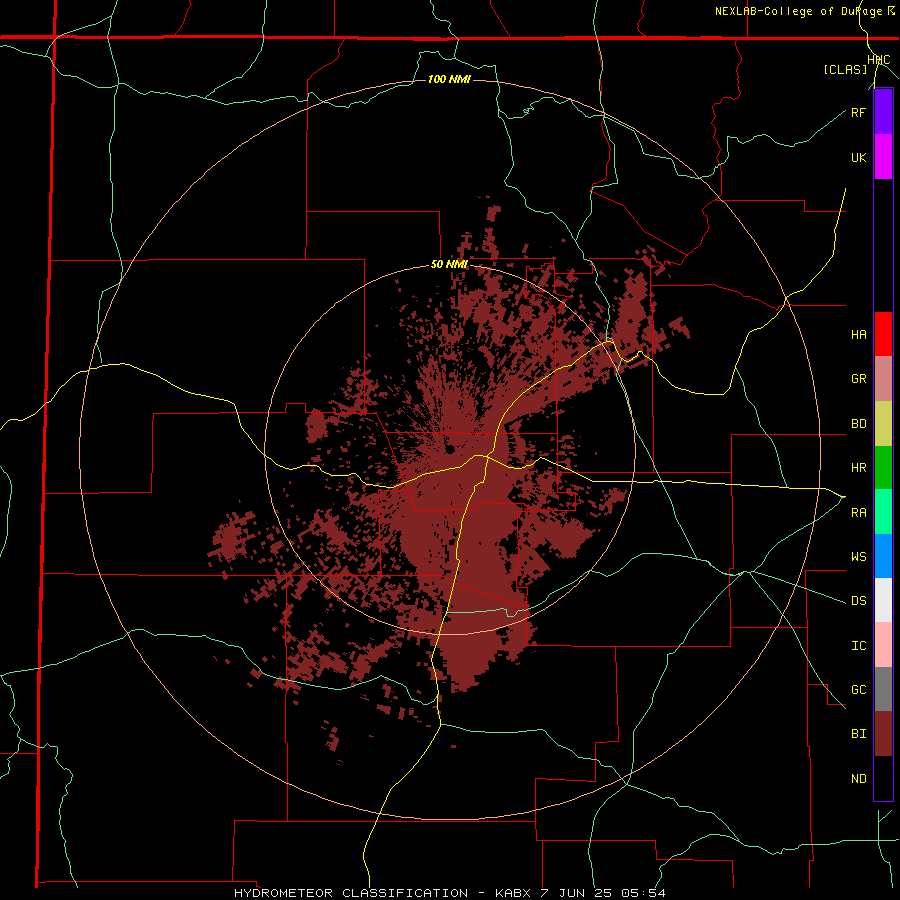This screenshot has height=900, width=900.
Task: Select the green HR color swatch
Action: coord(883,468)
